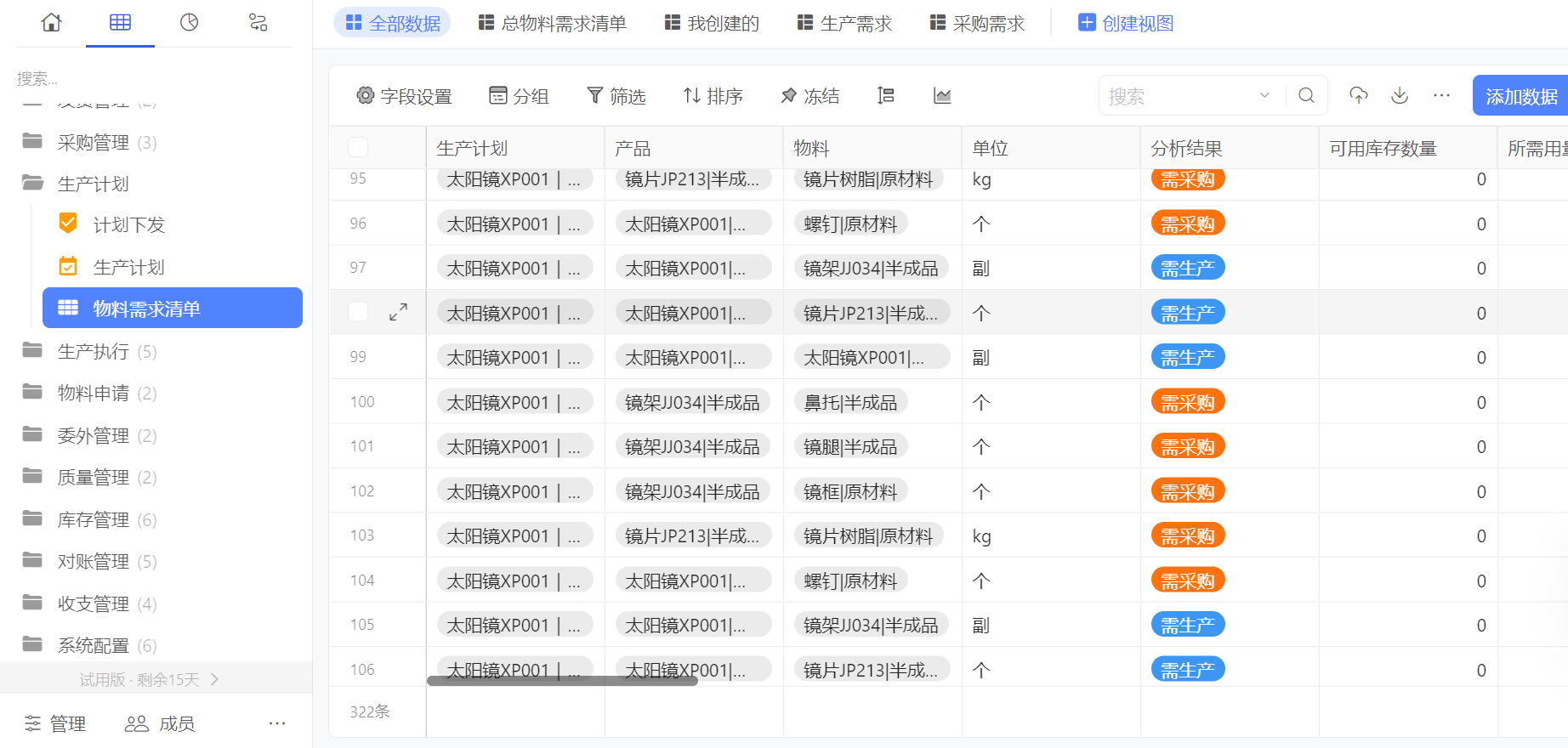Click the 创建视图 link
The image size is (1568, 748).
[x=1126, y=24]
